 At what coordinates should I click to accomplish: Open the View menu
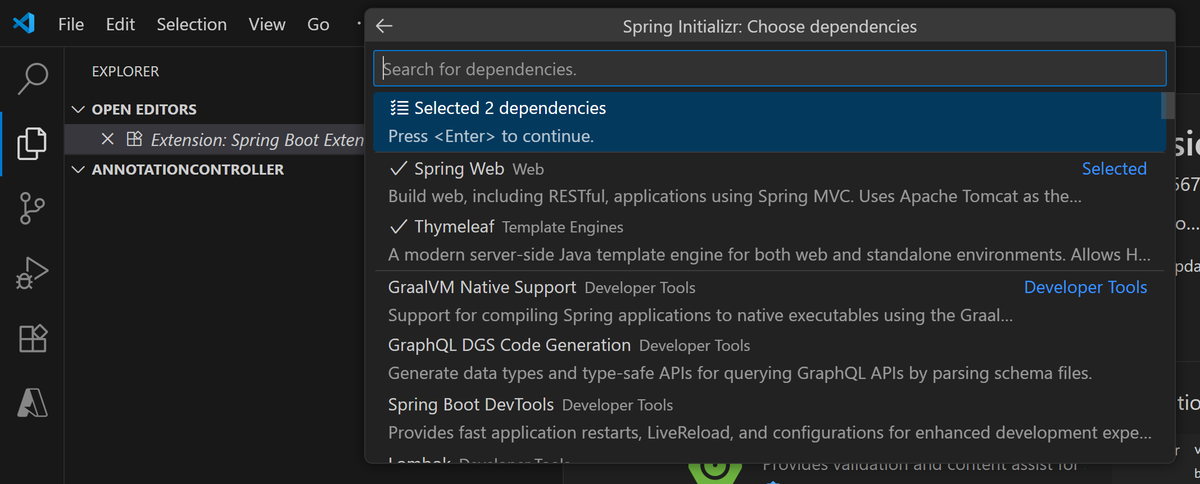pyautogui.click(x=266, y=24)
